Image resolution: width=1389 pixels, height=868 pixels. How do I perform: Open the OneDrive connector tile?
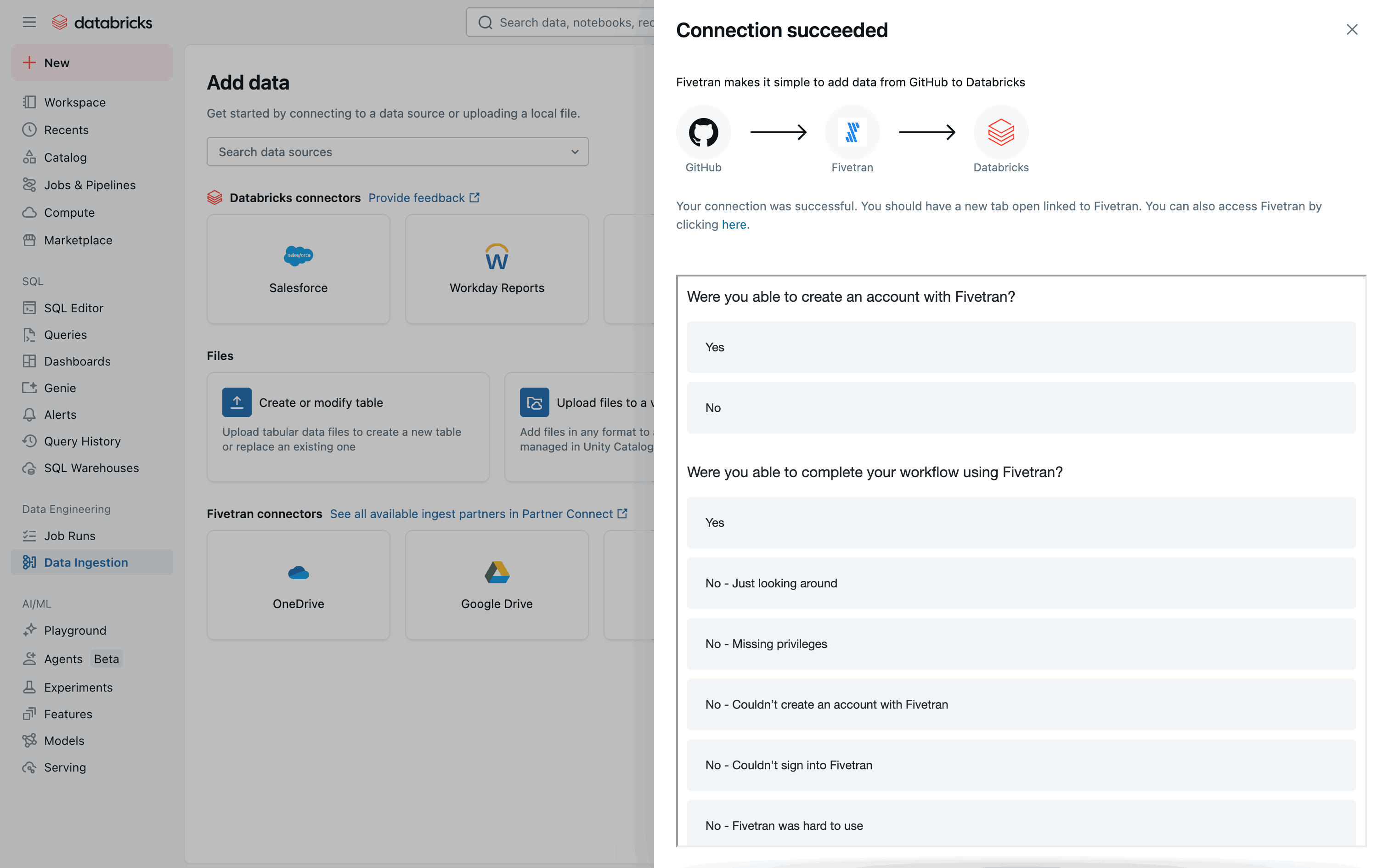[x=298, y=584]
